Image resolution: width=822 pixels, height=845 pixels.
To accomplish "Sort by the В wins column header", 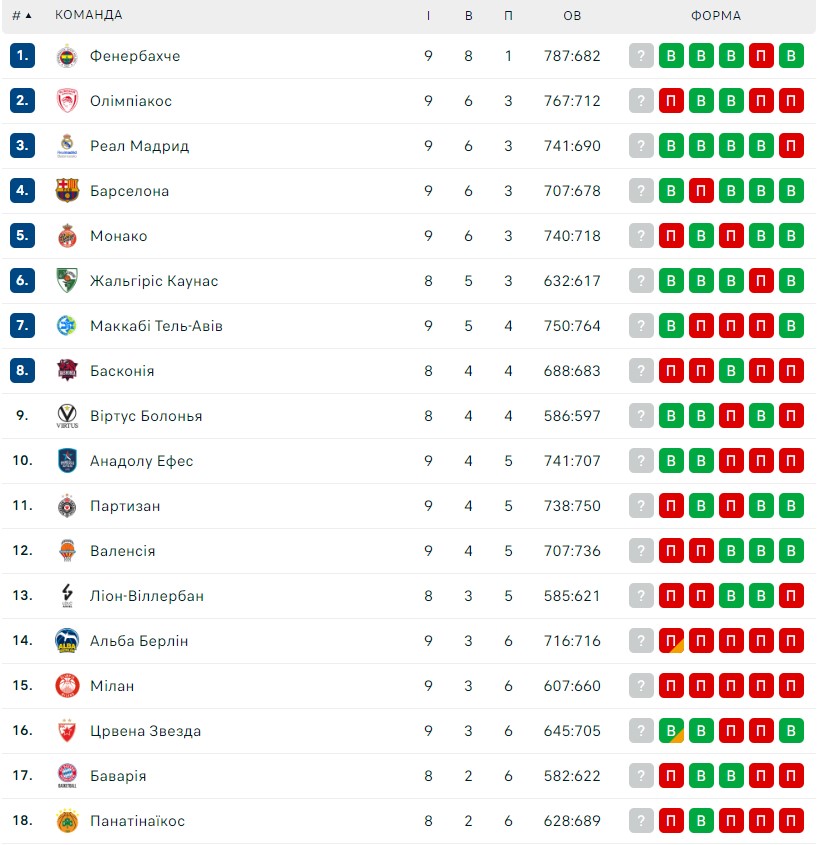I will coord(468,16).
